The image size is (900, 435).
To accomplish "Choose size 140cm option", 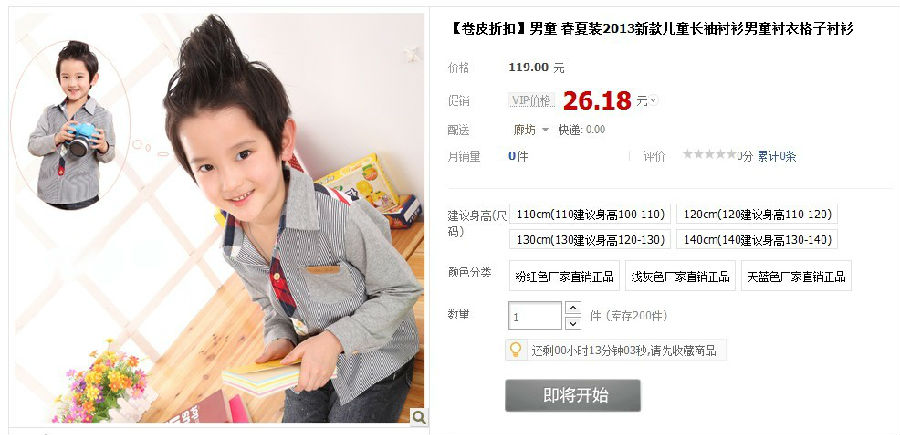I will 757,239.
